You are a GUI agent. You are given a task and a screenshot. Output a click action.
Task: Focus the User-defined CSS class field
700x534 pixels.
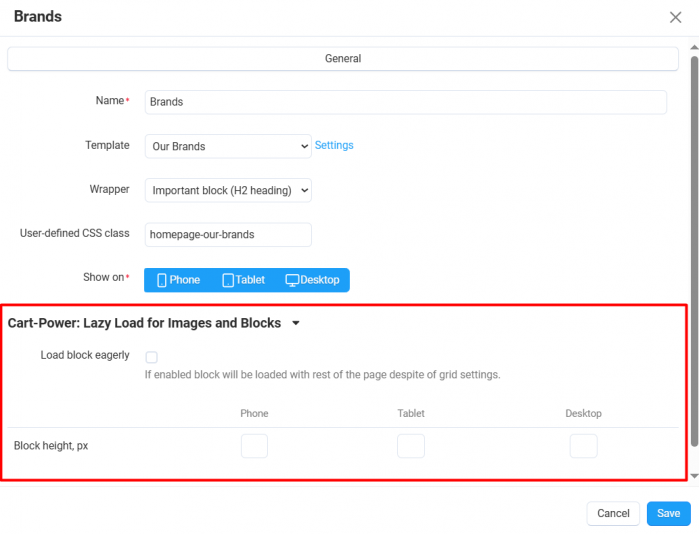[228, 234]
